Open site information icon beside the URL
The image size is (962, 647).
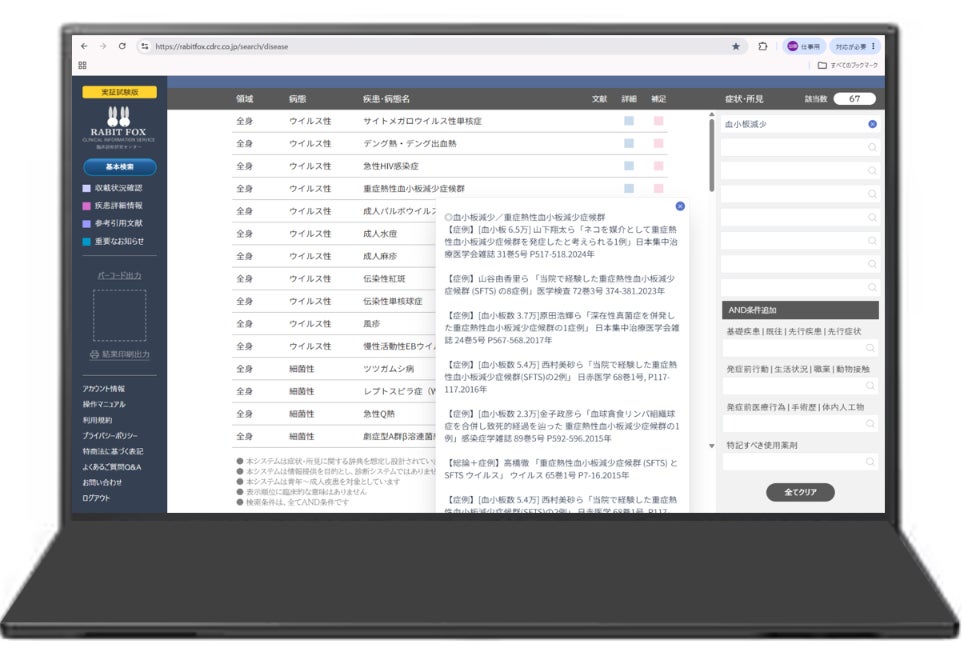click(144, 46)
